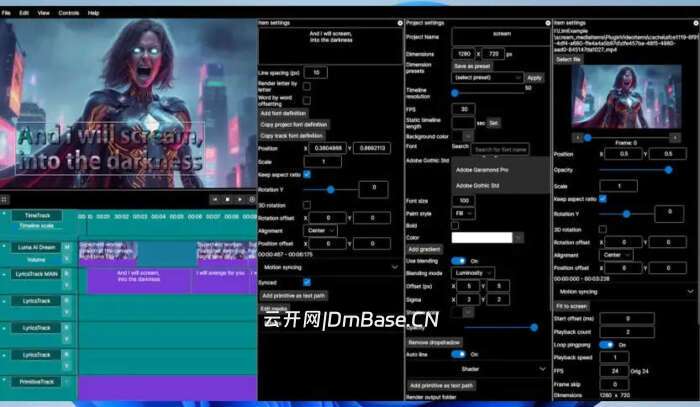Viewport: 700px width, 407px height.
Task: Step to next frame under video thumbnail
Action: point(675,138)
